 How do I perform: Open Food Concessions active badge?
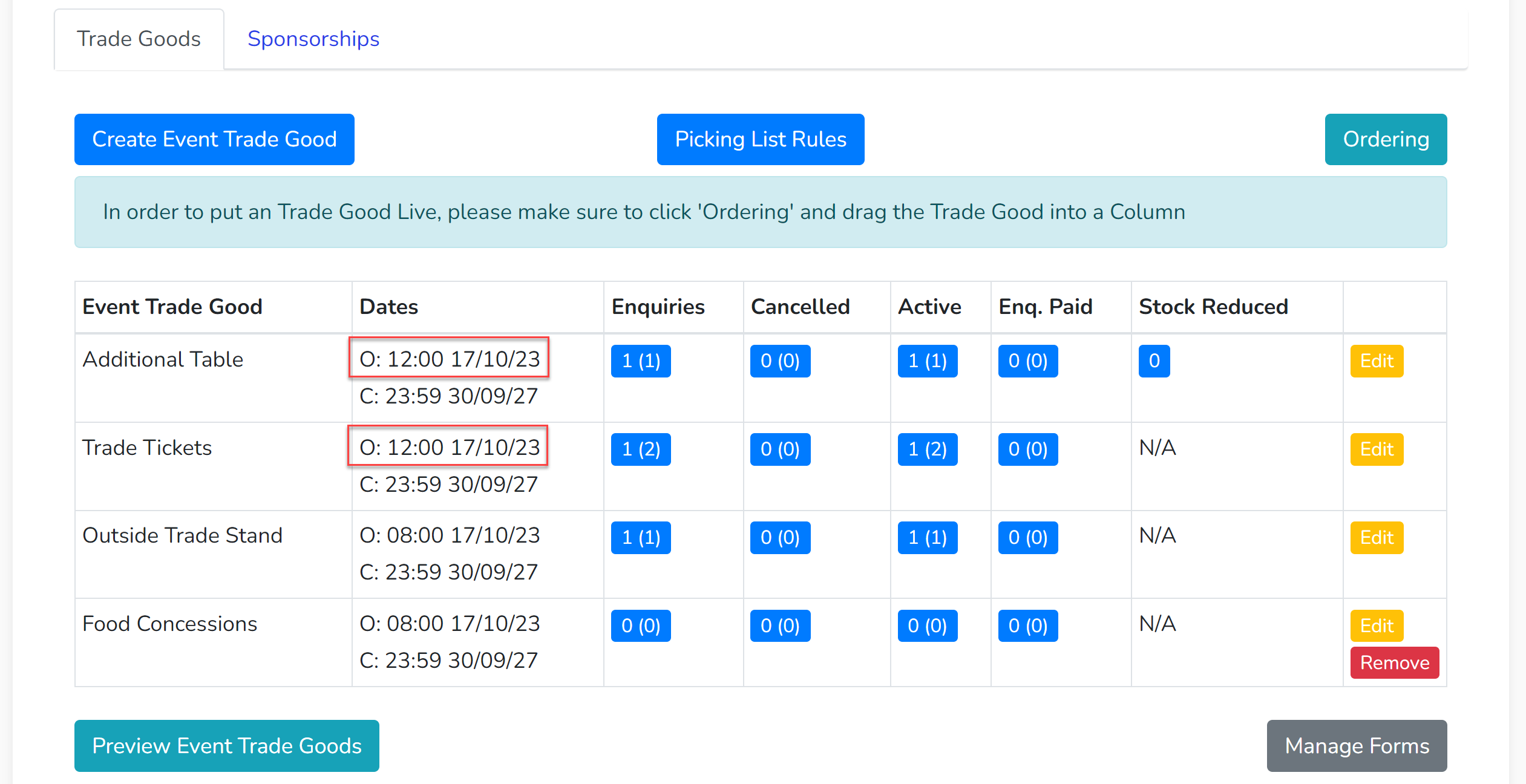tap(928, 626)
